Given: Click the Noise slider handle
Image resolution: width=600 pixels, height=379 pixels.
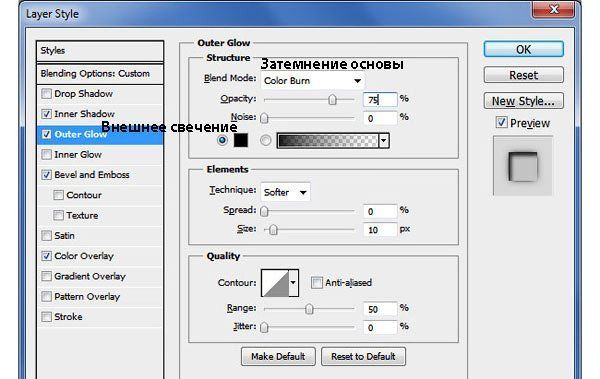Looking at the screenshot, I should tap(264, 118).
